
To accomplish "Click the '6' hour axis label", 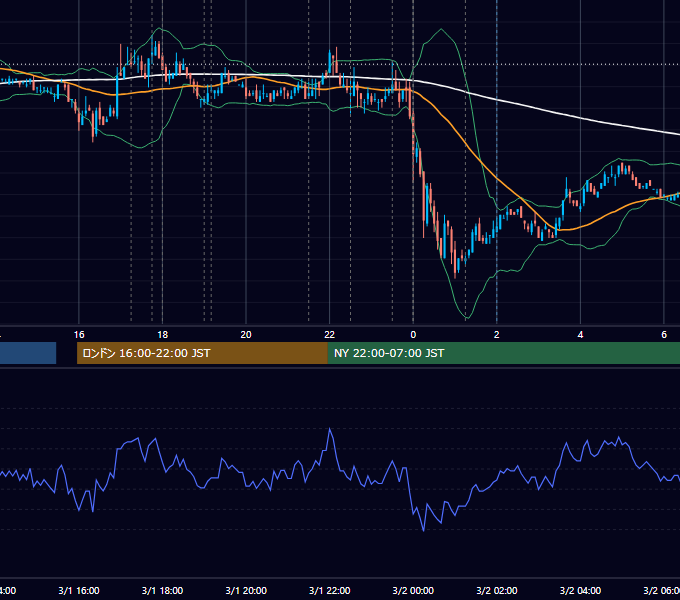I will pyautogui.click(x=664, y=335).
